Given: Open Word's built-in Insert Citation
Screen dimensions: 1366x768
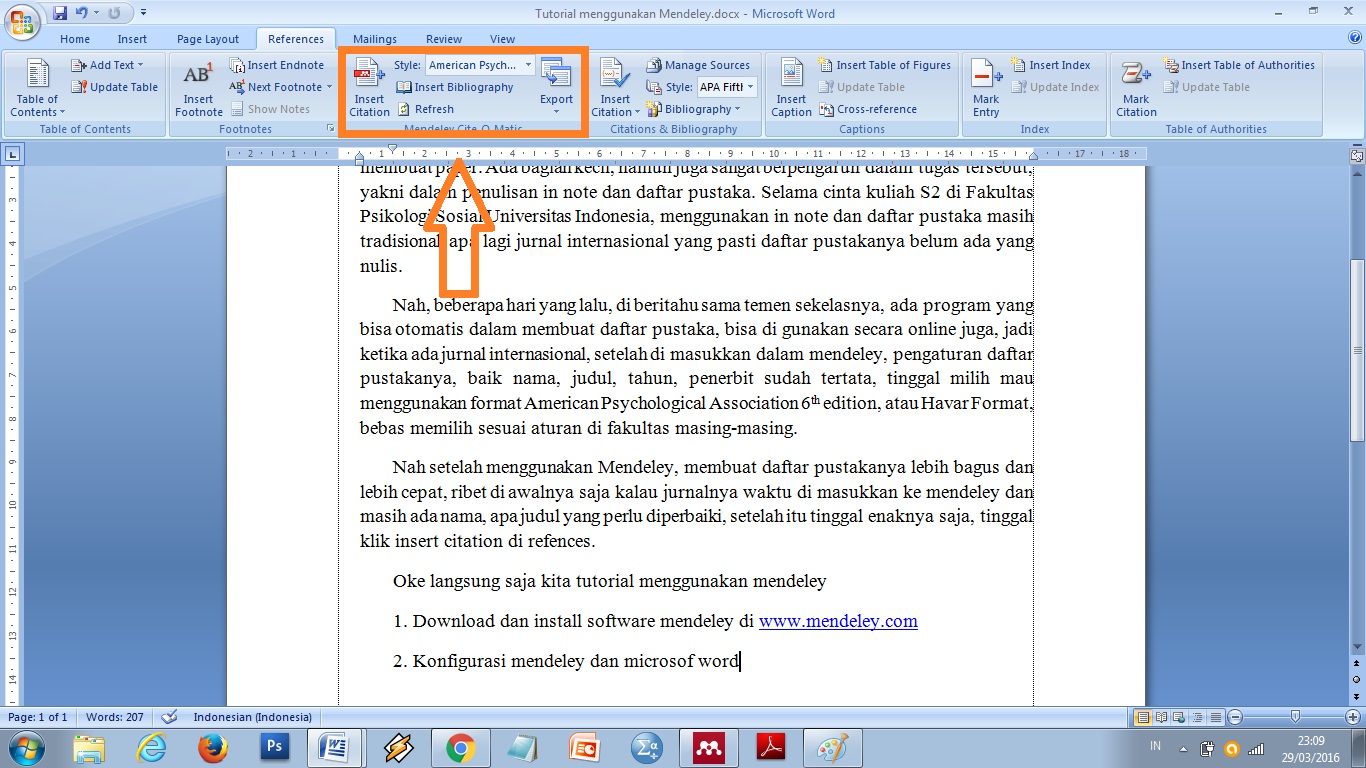Looking at the screenshot, I should pos(615,88).
